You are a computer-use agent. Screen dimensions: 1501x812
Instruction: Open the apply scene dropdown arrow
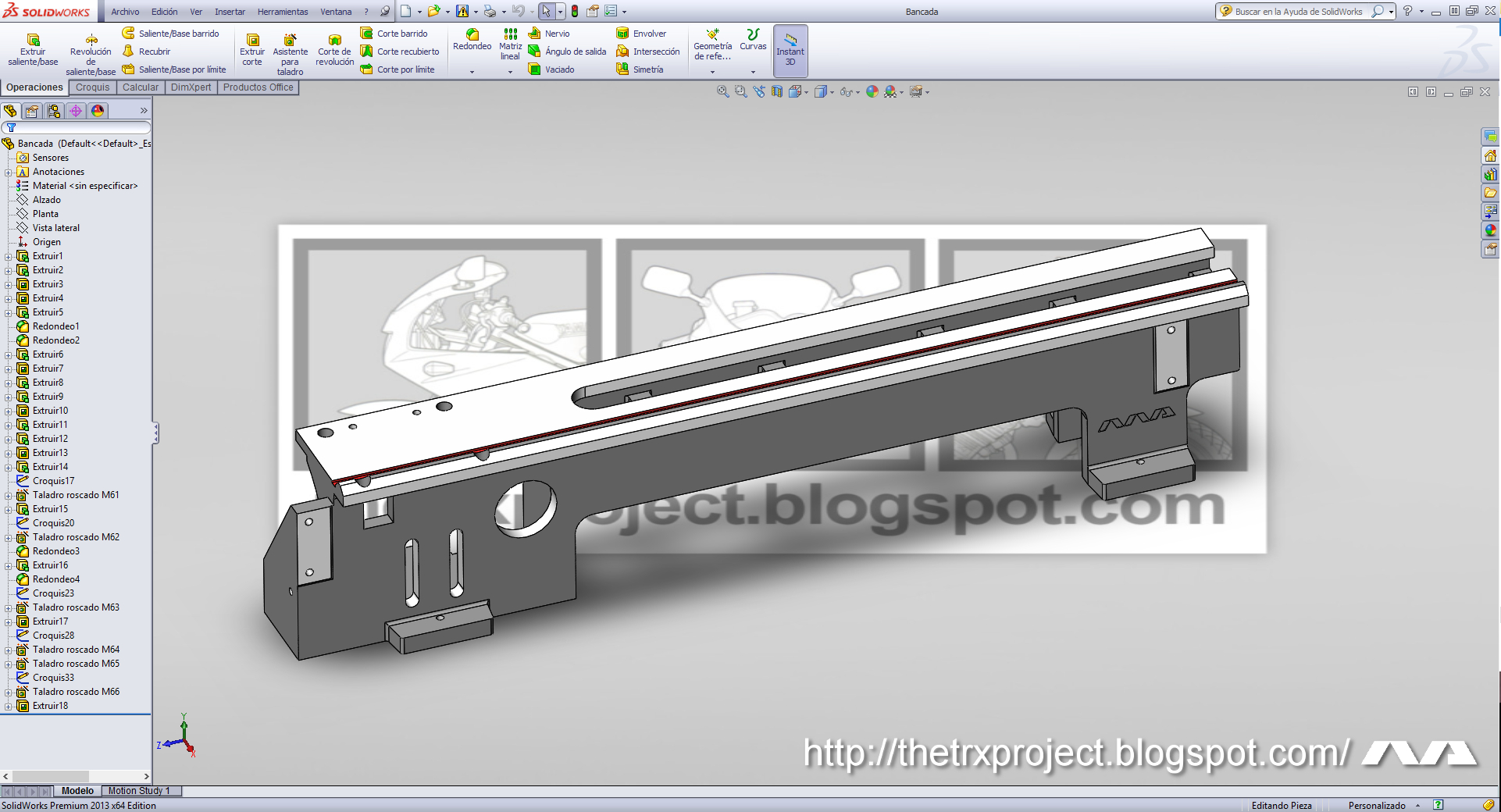coord(901,92)
